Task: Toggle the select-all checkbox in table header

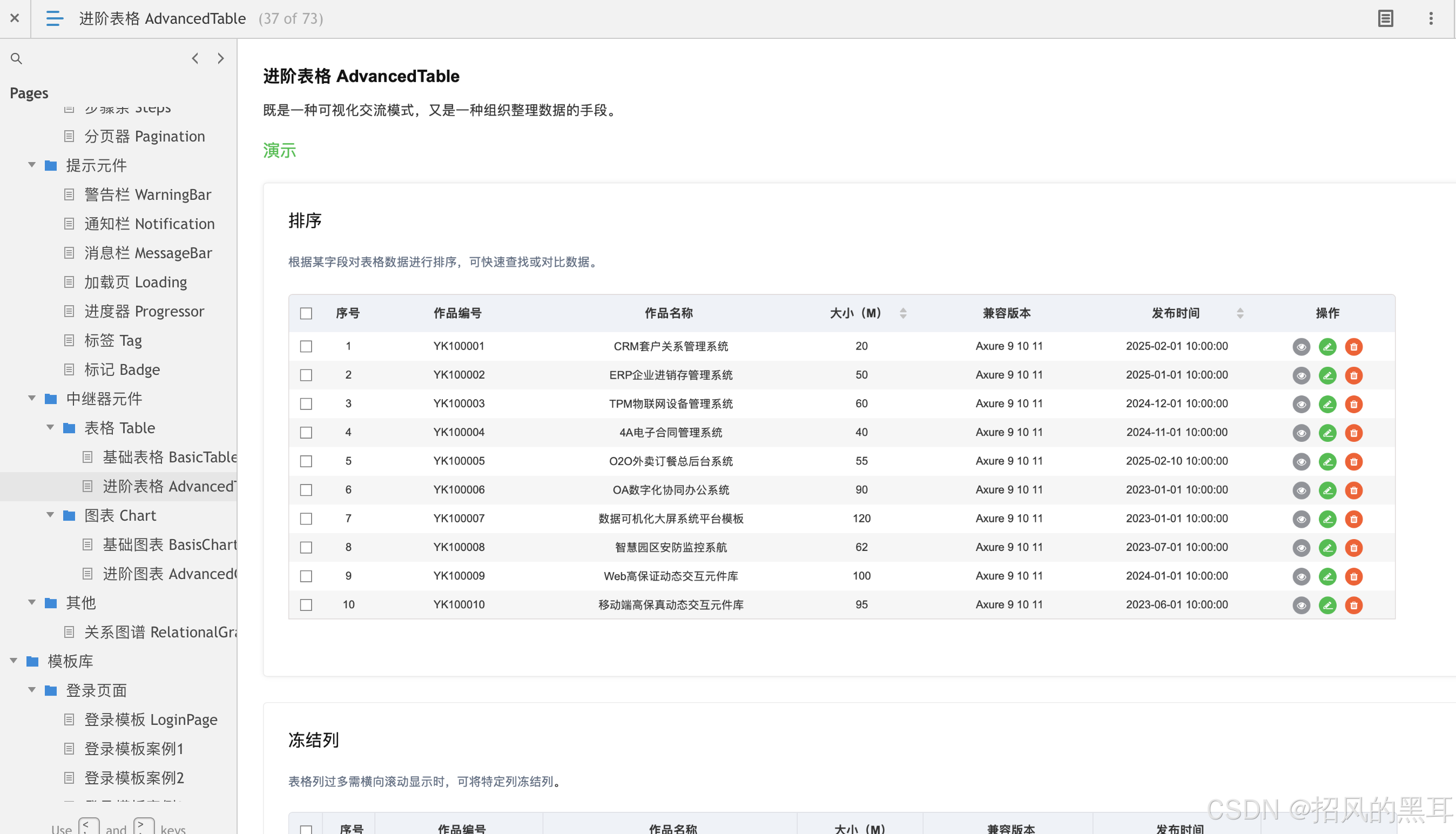Action: point(306,313)
